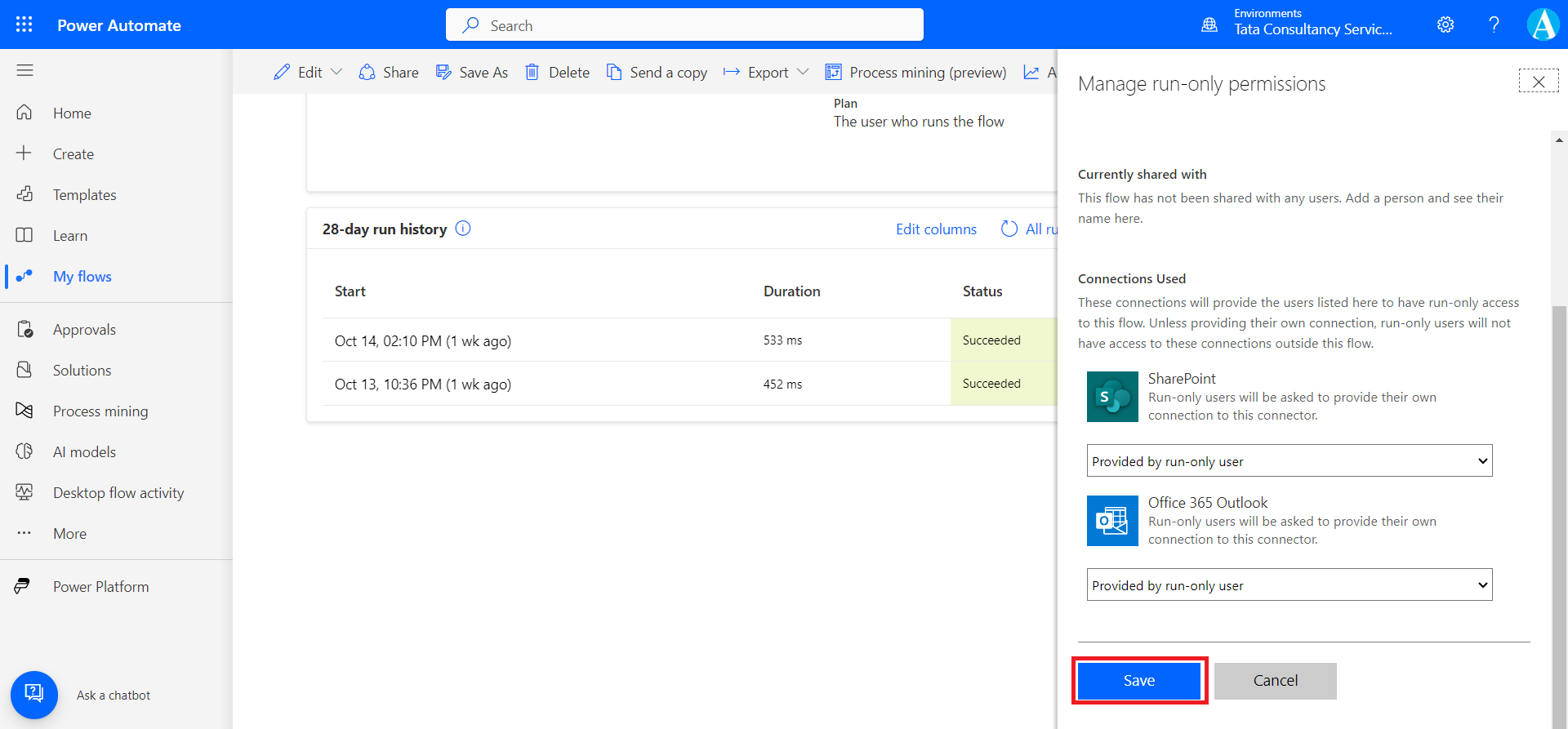Screen dimensions: 1568x729
Task: Click in the Search input box
Action: pos(684,25)
